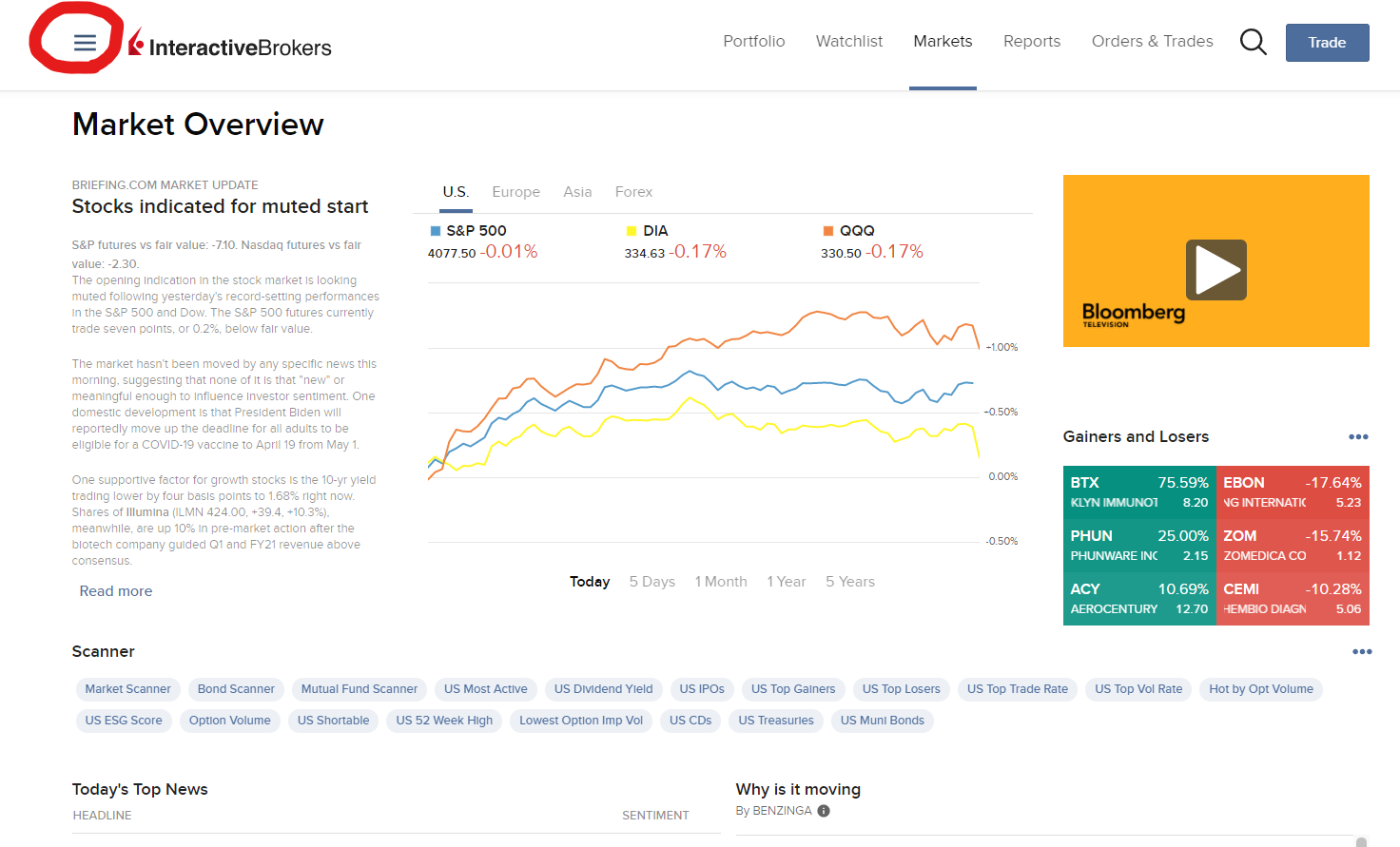The width and height of the screenshot is (1400, 847).
Task: Click the blue S&P 500 legend square
Action: coord(436,231)
